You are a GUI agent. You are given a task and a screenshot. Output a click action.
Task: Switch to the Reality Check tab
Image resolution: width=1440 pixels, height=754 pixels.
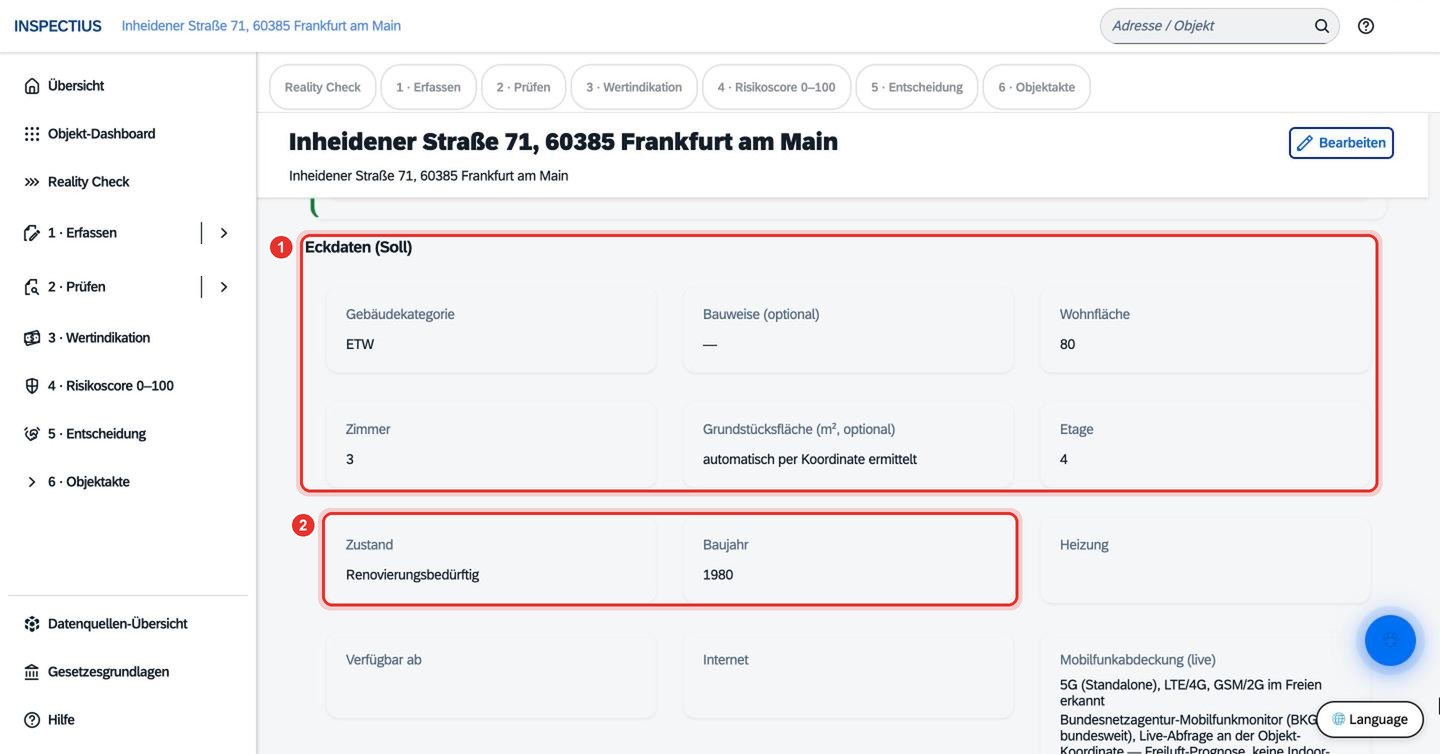pyautogui.click(x=322, y=87)
